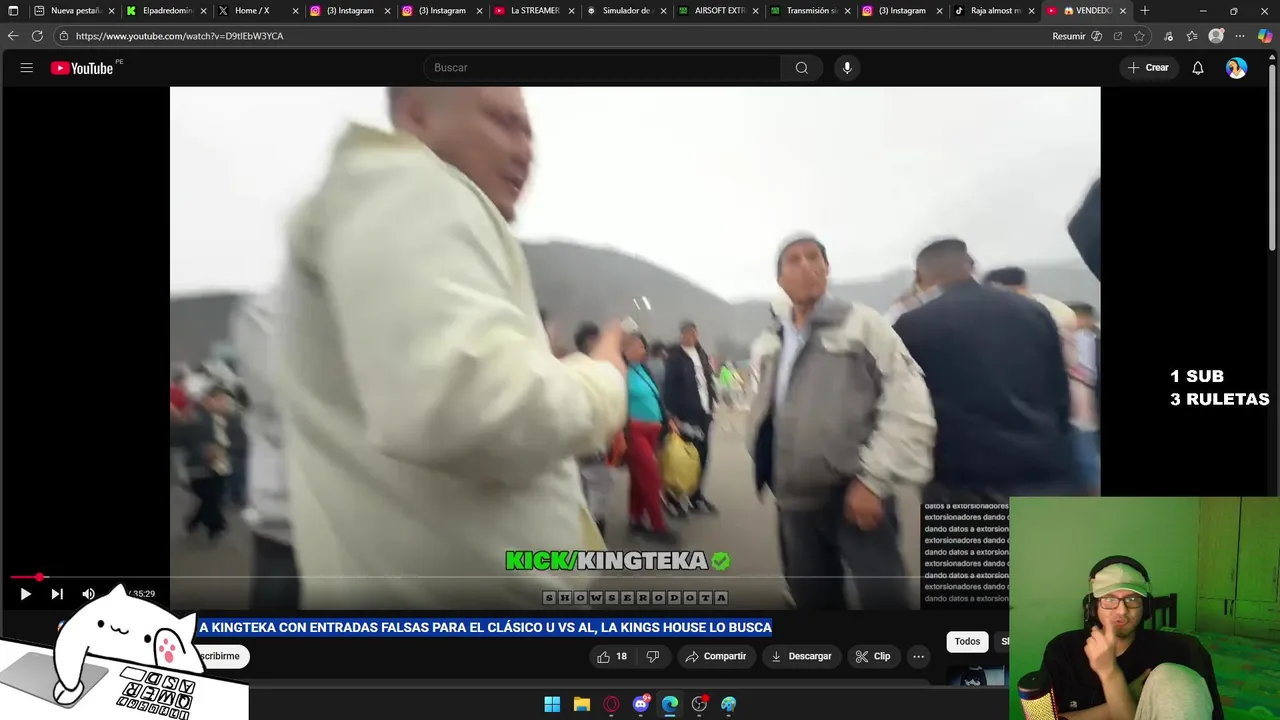
Task: Play the paused video
Action: [25, 594]
